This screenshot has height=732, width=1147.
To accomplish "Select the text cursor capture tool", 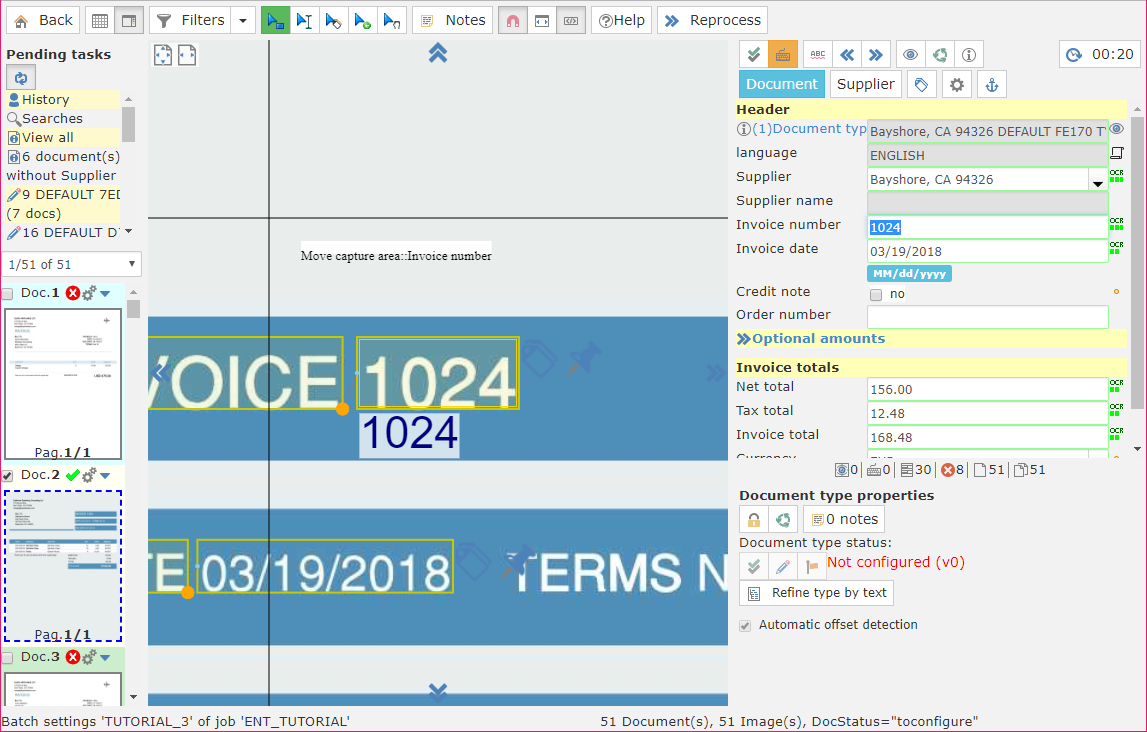I will [304, 20].
